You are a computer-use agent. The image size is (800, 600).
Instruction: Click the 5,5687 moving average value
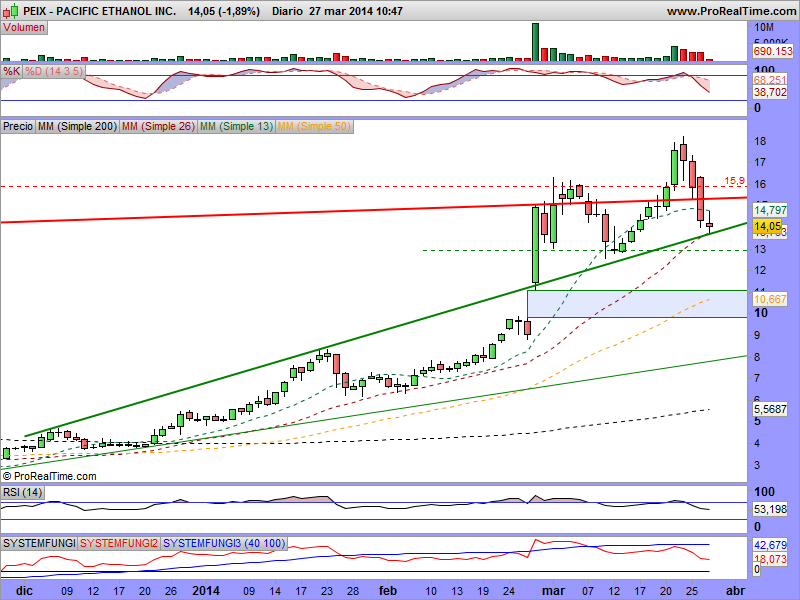tap(770, 409)
